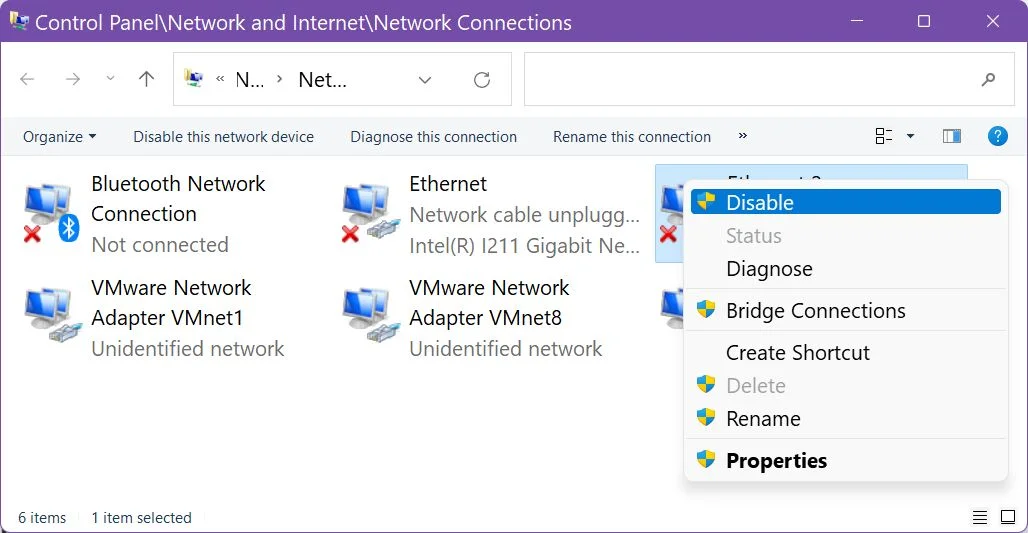1028x533 pixels.
Task: Expand the address bar history dropdown
Action: 425,80
